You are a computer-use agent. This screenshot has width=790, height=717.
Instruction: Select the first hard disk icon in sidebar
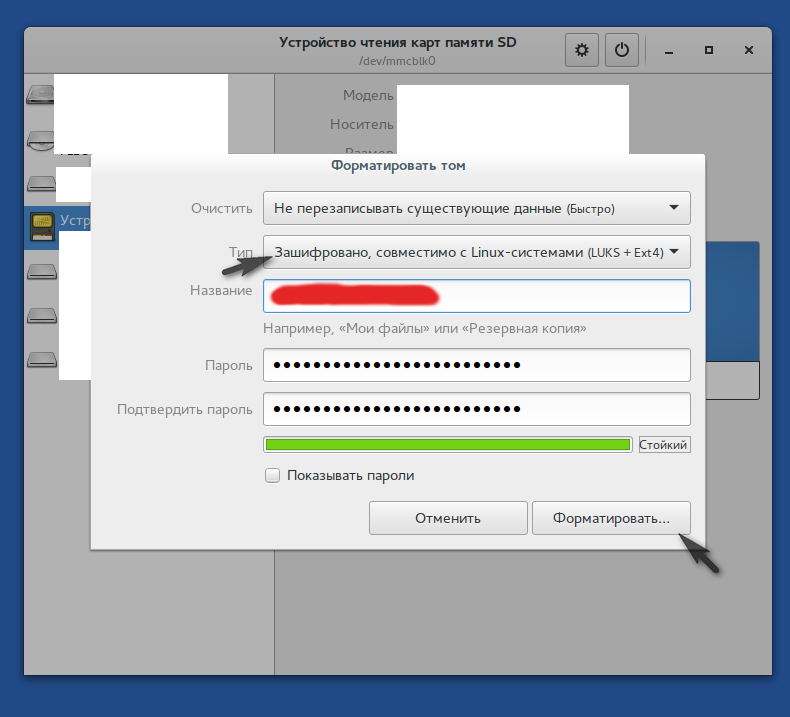pos(40,94)
